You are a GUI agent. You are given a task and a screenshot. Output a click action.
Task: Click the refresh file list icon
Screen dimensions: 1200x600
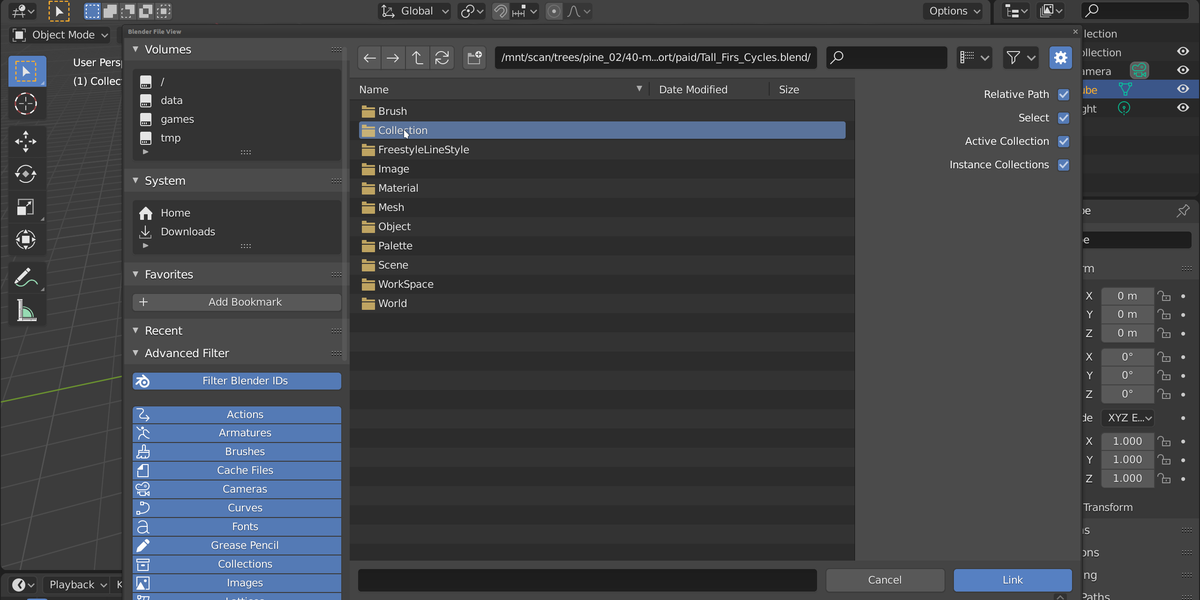click(x=442, y=58)
